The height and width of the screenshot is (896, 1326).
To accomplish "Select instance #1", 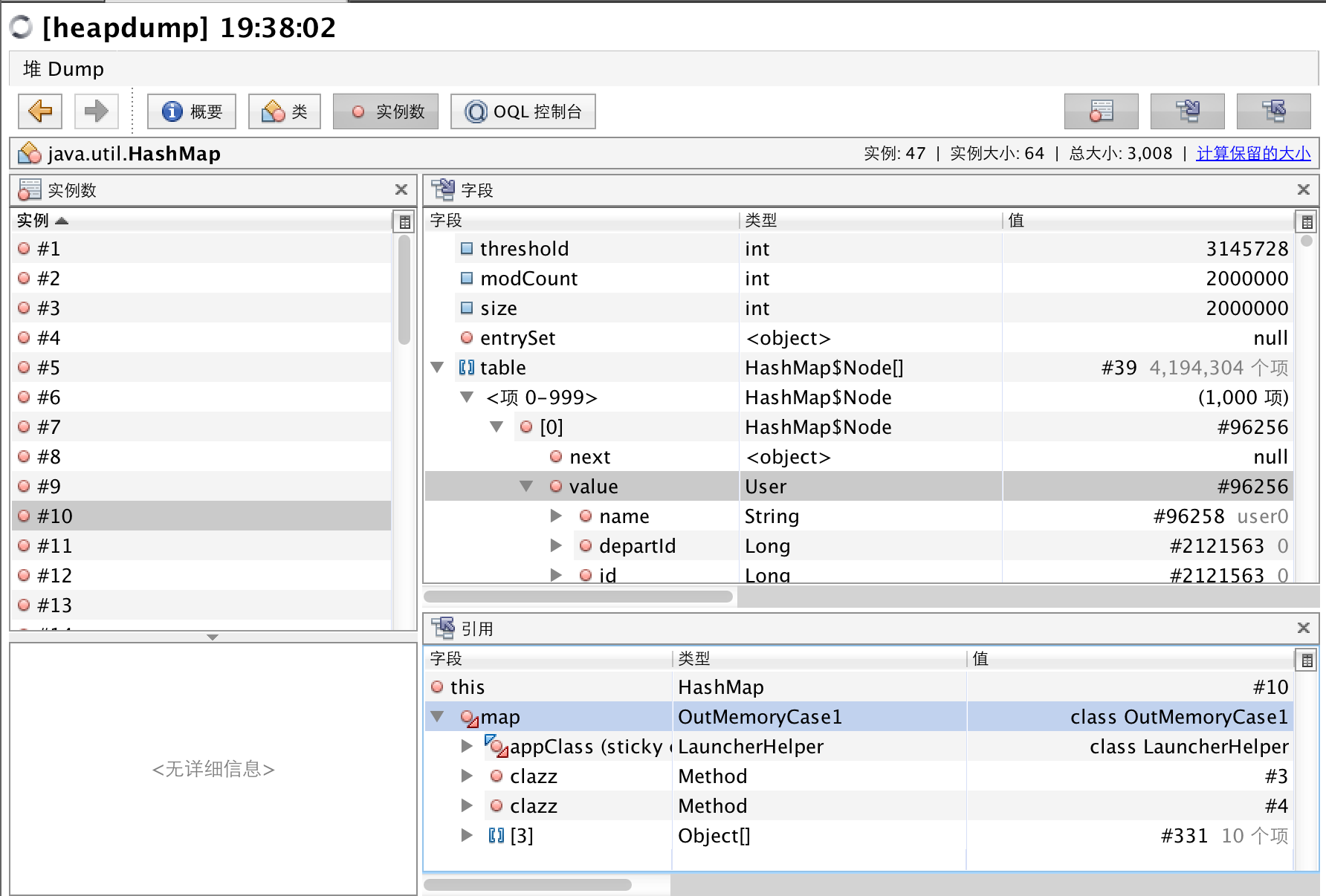I will pyautogui.click(x=201, y=248).
